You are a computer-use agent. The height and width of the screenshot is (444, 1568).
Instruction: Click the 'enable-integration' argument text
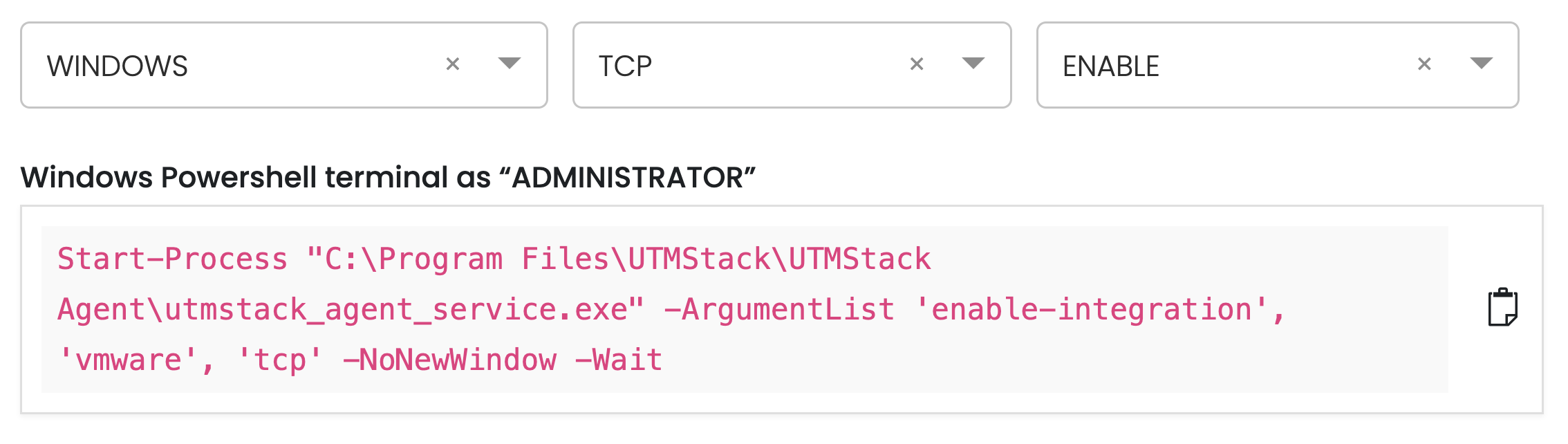pos(1091,310)
